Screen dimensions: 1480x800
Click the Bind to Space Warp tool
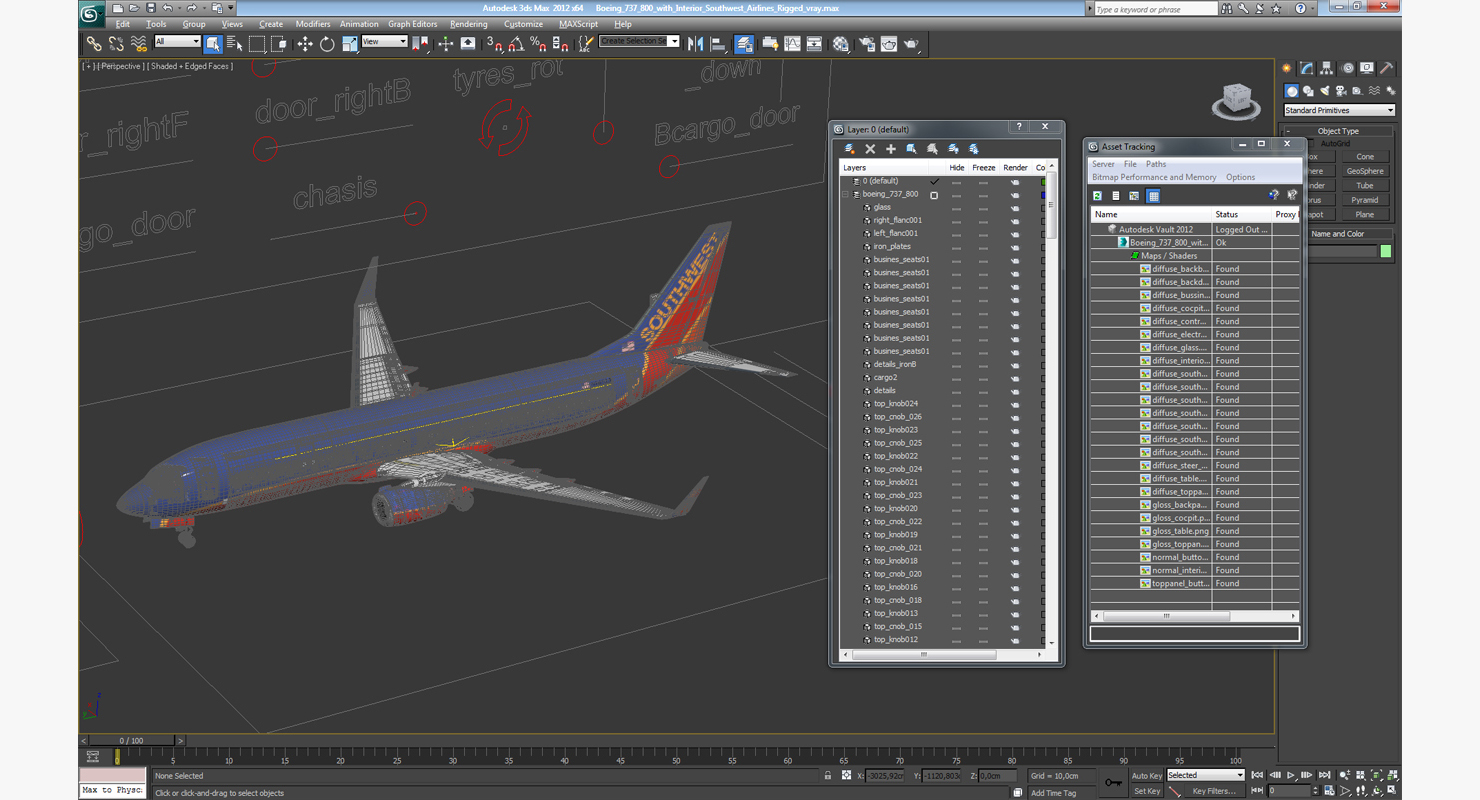coord(139,44)
